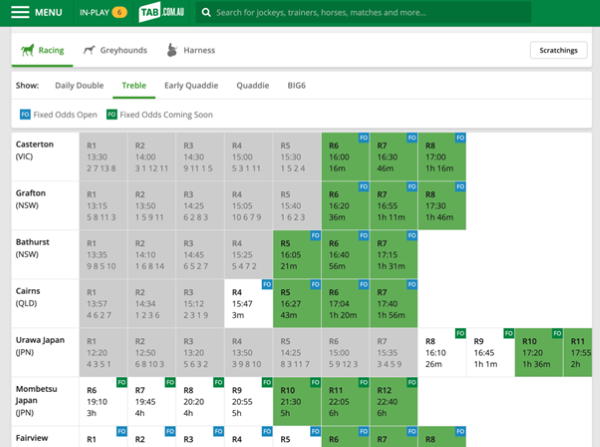Screen dimensions: 600x447
Task: Click FO badge on Grafton R6
Action: (x=364, y=186)
